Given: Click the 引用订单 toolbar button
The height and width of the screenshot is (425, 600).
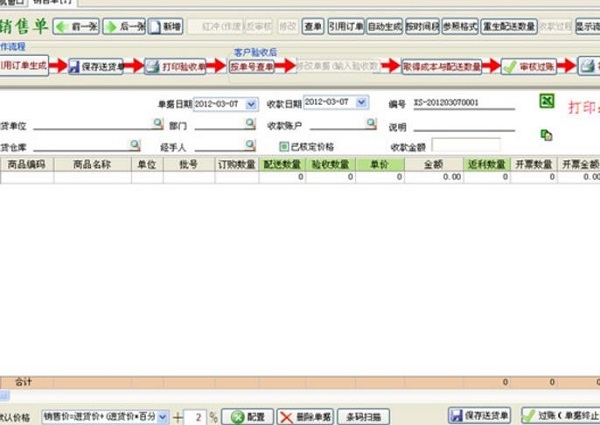Looking at the screenshot, I should click(346, 26).
